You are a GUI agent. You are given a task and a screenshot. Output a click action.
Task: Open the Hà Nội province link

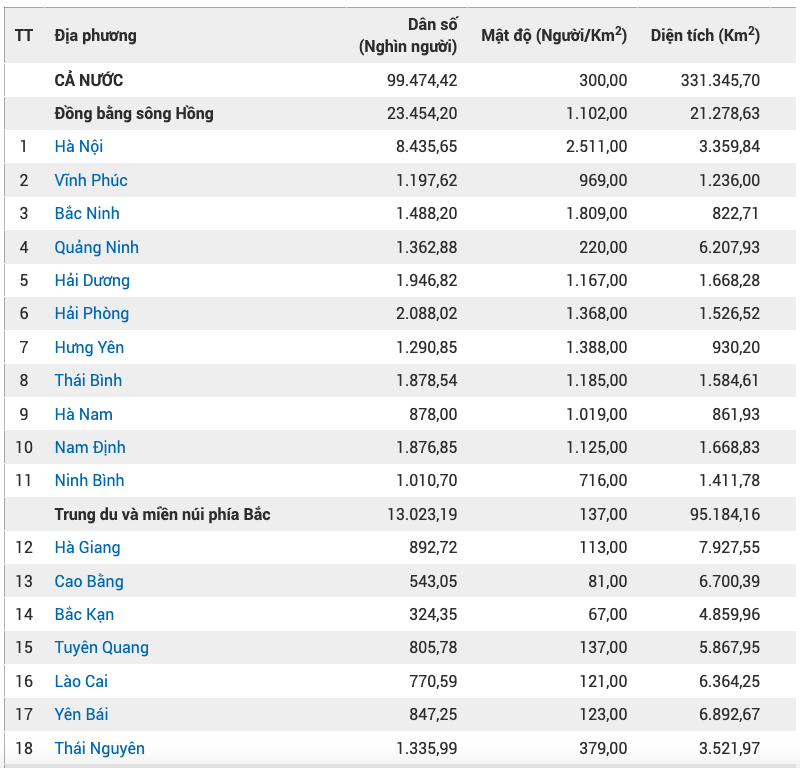point(79,146)
